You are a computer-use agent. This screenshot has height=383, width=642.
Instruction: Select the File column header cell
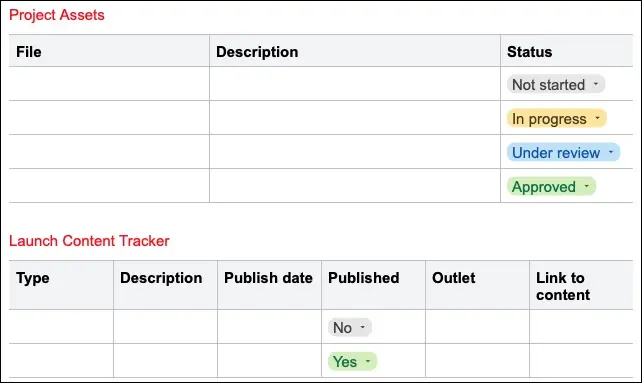109,51
